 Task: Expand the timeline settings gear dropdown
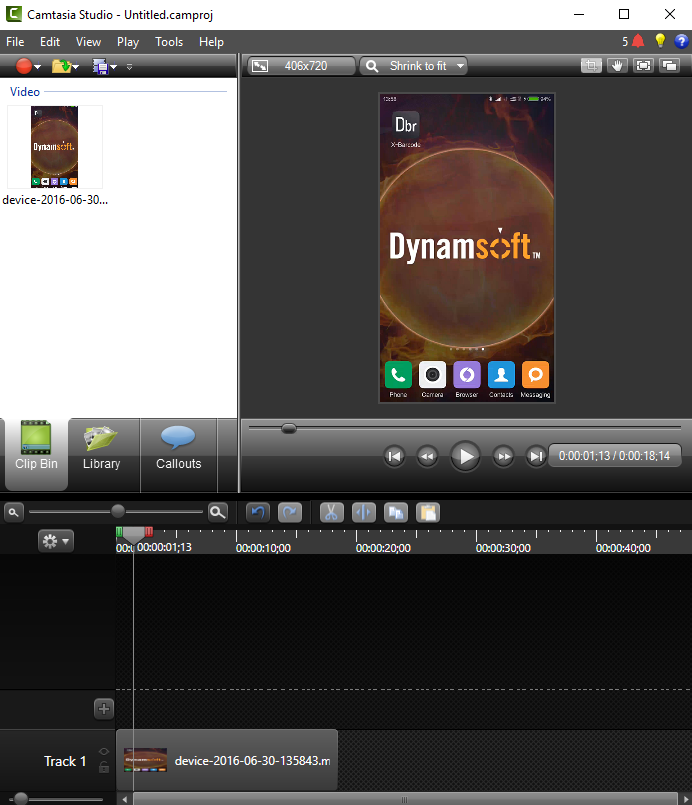click(55, 541)
